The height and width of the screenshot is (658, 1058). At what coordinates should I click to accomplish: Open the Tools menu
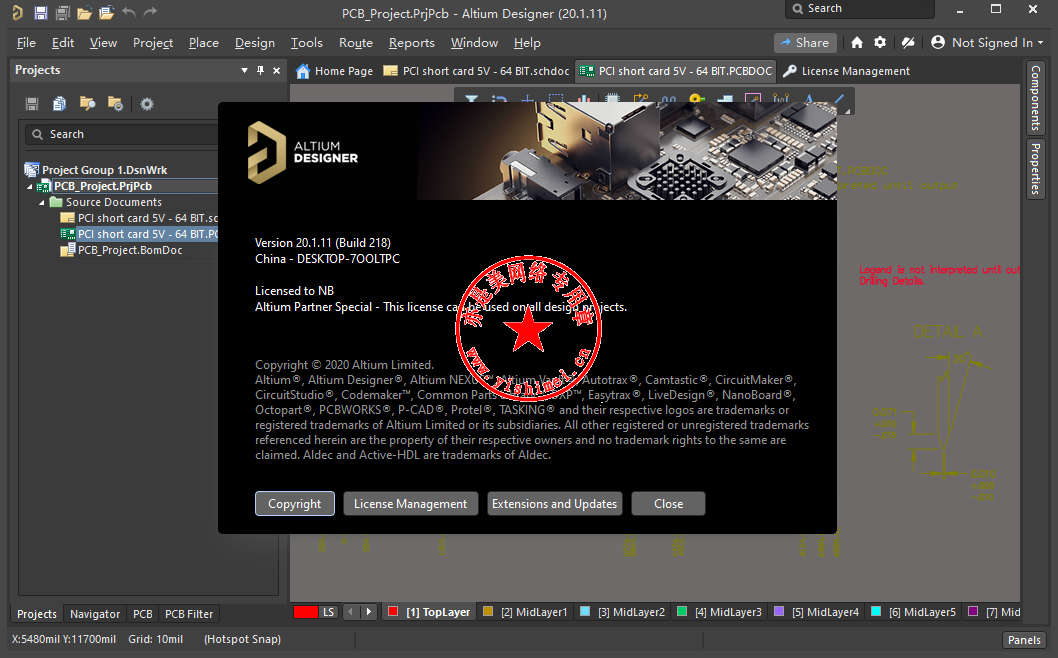click(x=306, y=43)
